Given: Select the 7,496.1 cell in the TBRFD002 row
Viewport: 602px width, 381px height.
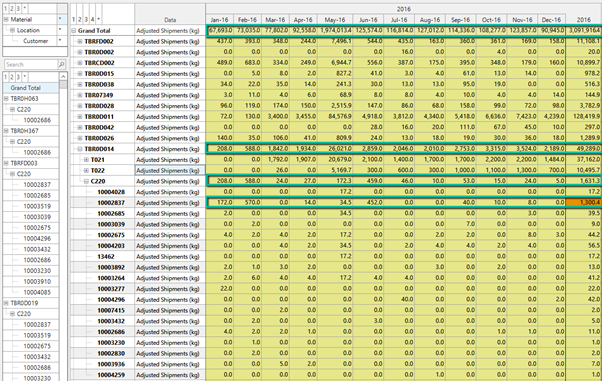Looking at the screenshot, I should (x=335, y=41).
